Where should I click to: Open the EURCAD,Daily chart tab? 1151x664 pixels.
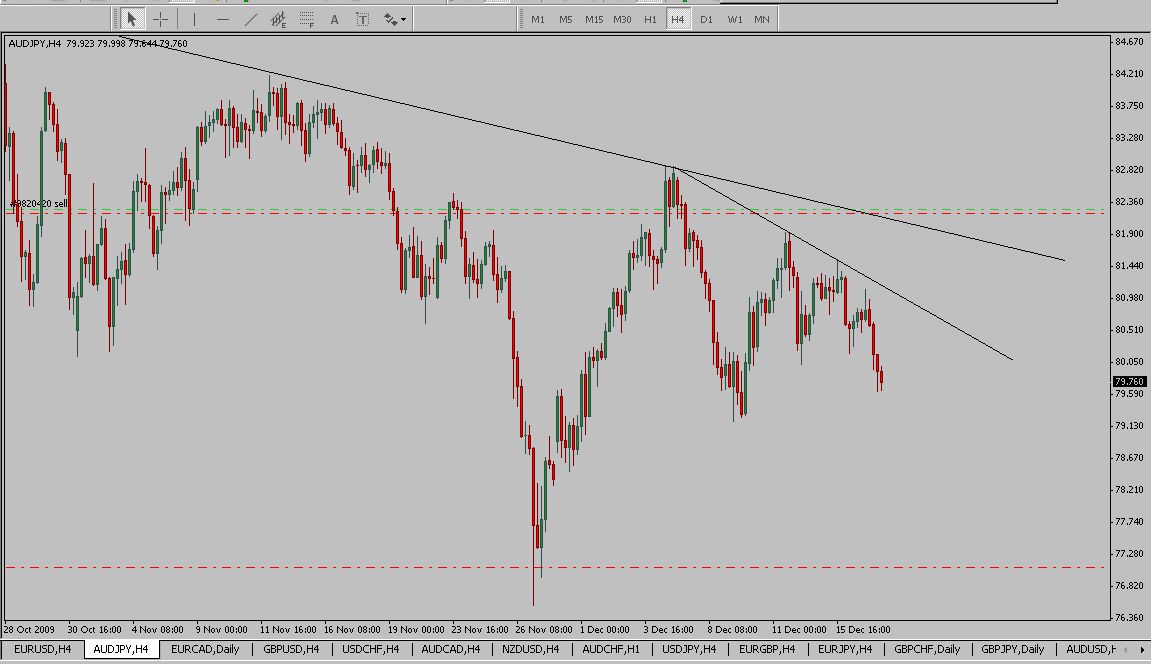[205, 650]
